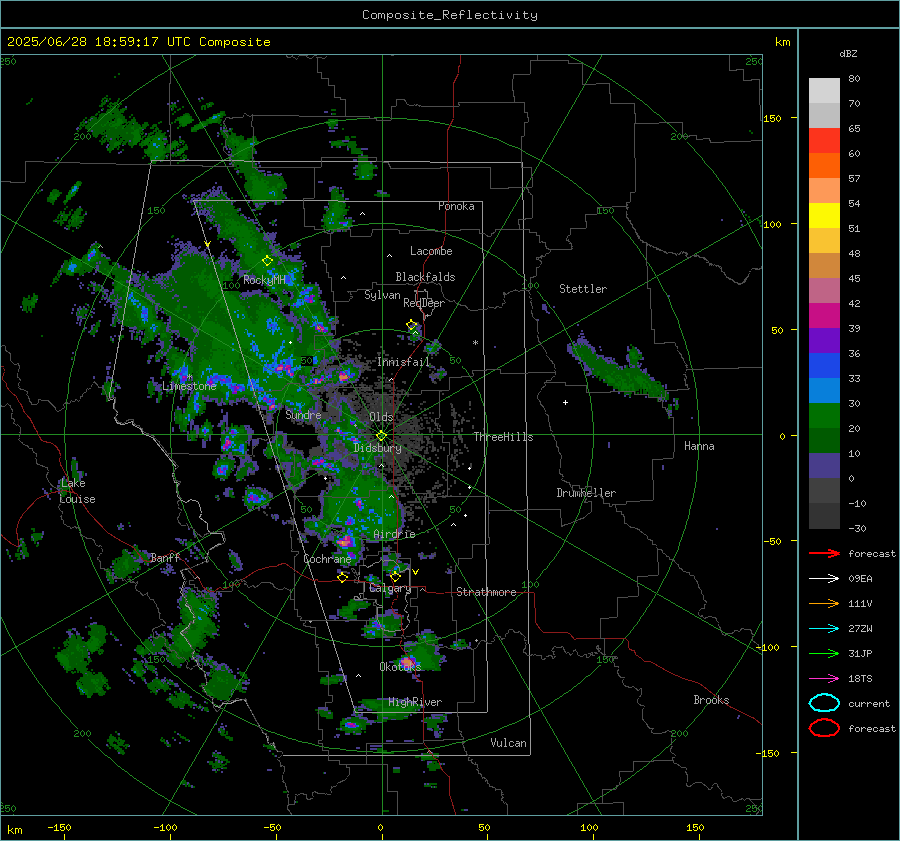Pick the purple 36-39 dBZ swatch
This screenshot has height=841, width=900.
coord(824,340)
